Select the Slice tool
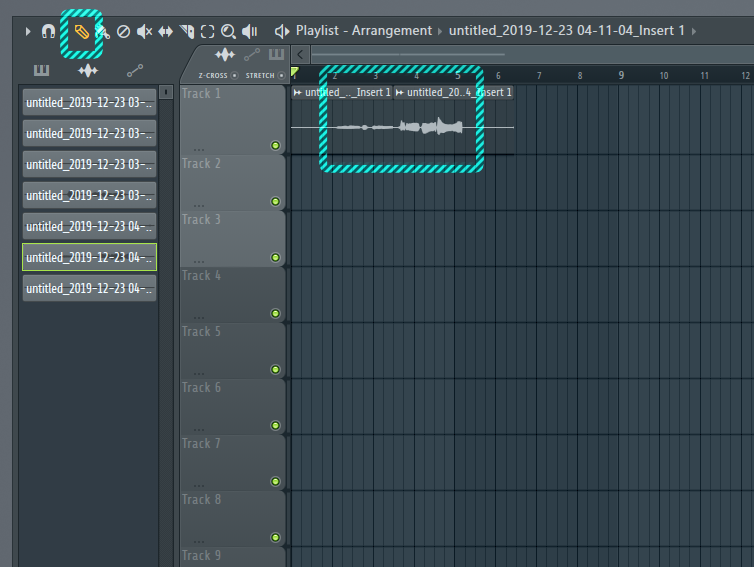The height and width of the screenshot is (567, 754). (187, 32)
